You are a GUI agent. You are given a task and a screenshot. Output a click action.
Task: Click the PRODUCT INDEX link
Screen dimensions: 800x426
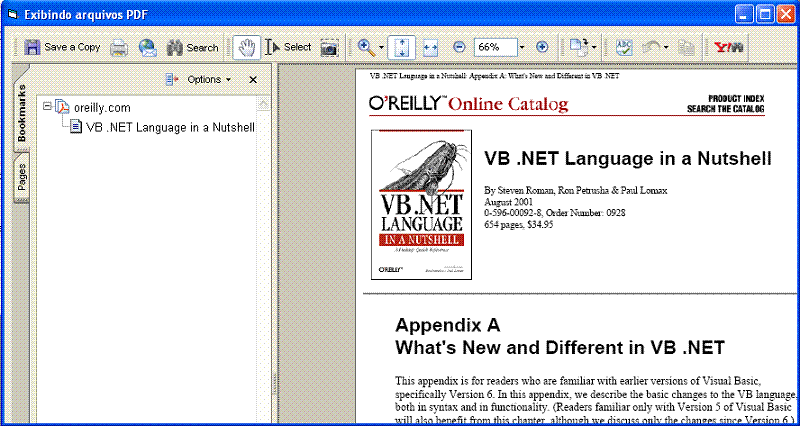736,98
